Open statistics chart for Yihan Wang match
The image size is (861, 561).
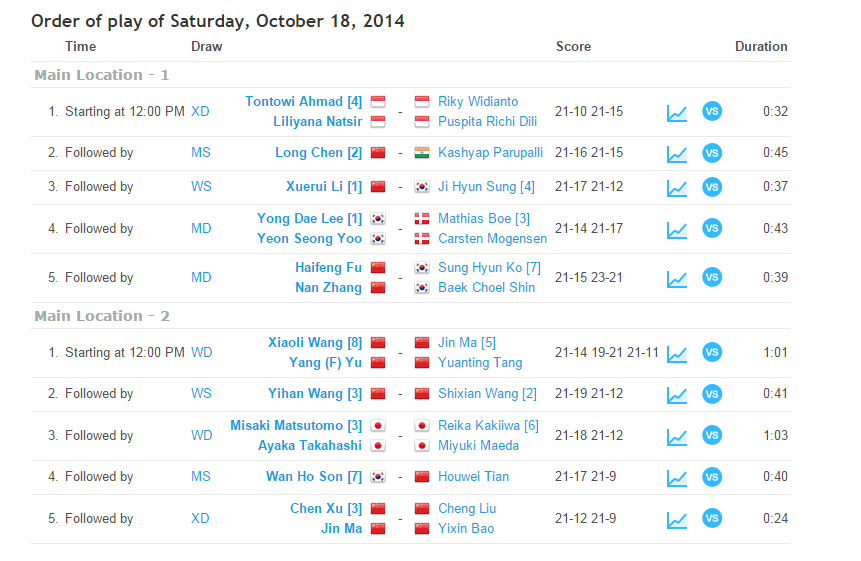click(x=677, y=394)
